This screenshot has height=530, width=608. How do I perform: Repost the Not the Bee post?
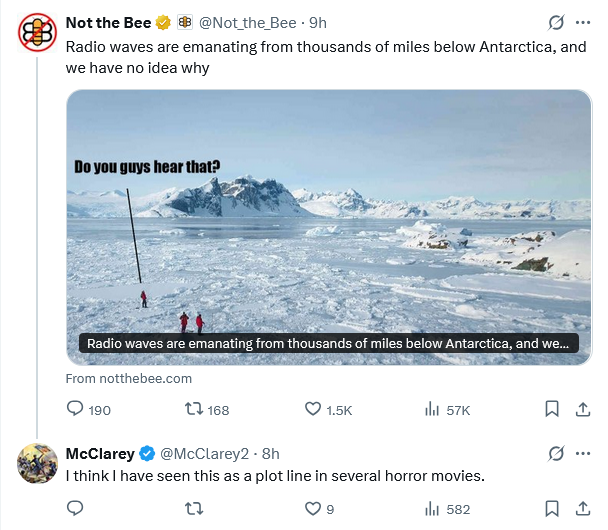pos(195,409)
